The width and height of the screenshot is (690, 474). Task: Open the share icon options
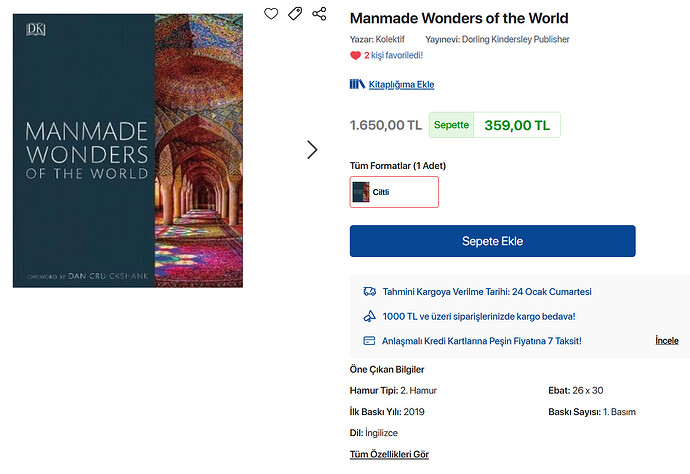tap(319, 14)
